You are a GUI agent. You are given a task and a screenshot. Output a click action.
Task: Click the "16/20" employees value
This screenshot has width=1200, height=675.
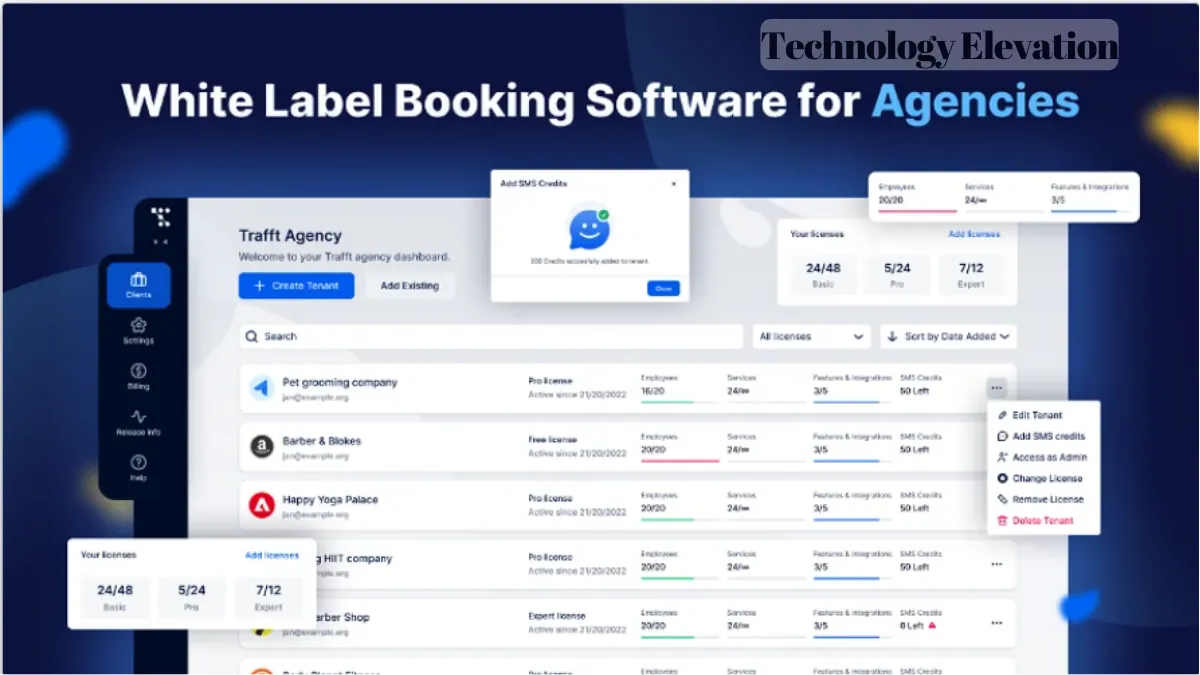tap(652, 391)
